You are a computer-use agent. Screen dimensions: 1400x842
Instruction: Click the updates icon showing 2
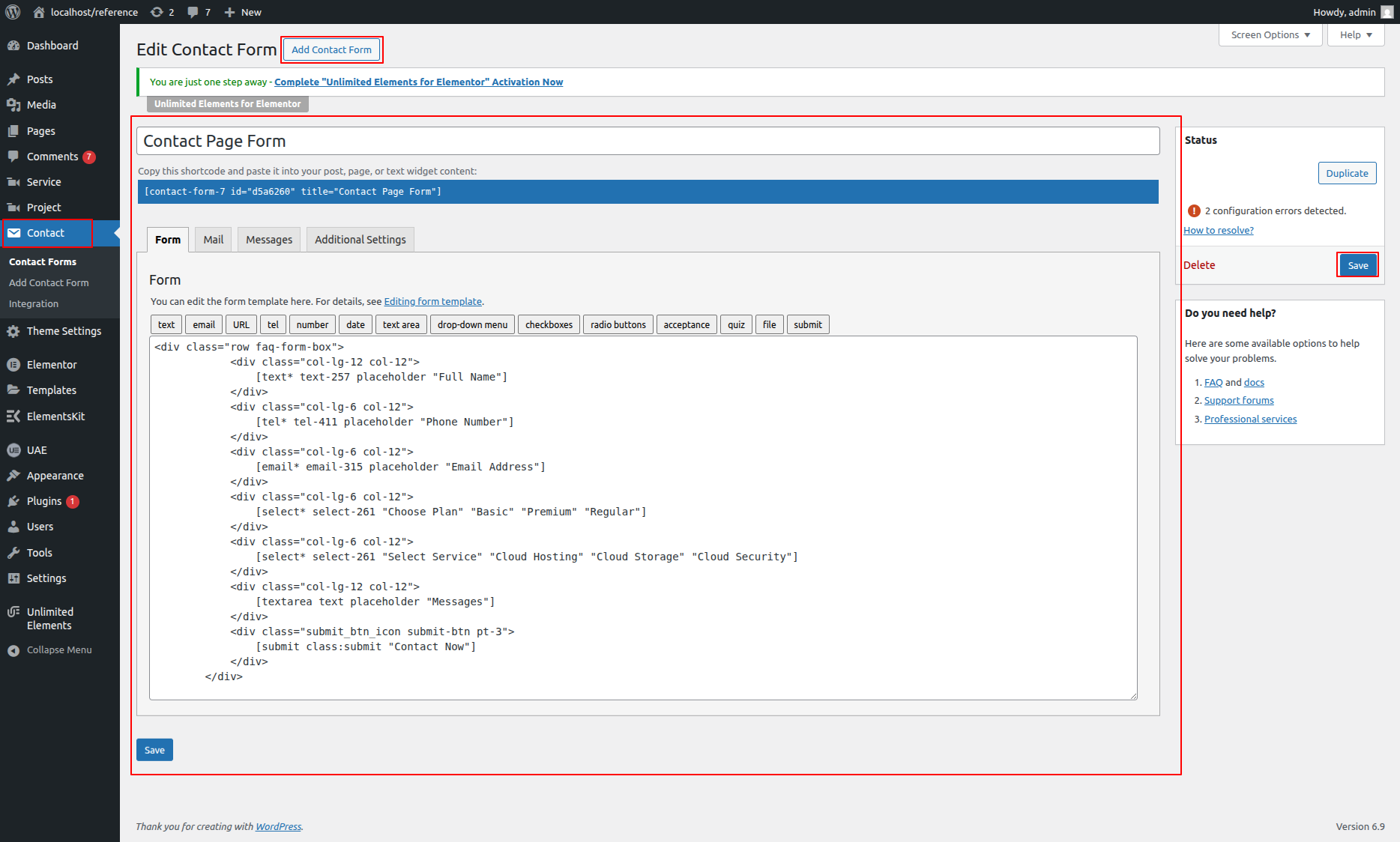pyautogui.click(x=157, y=12)
